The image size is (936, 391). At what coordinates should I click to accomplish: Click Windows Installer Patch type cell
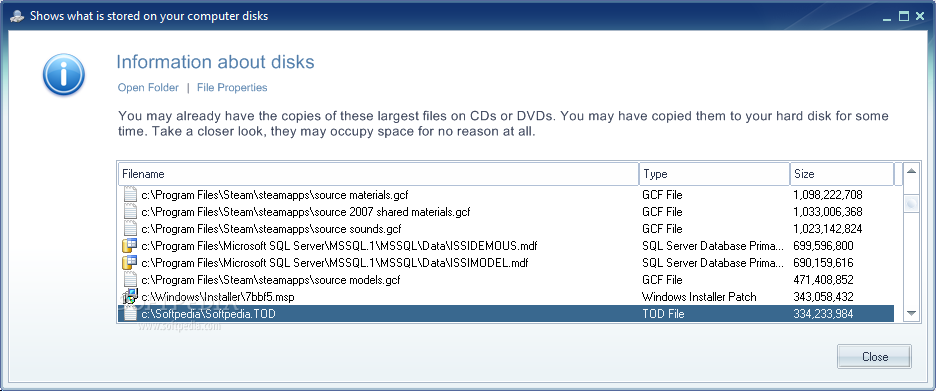(699, 297)
